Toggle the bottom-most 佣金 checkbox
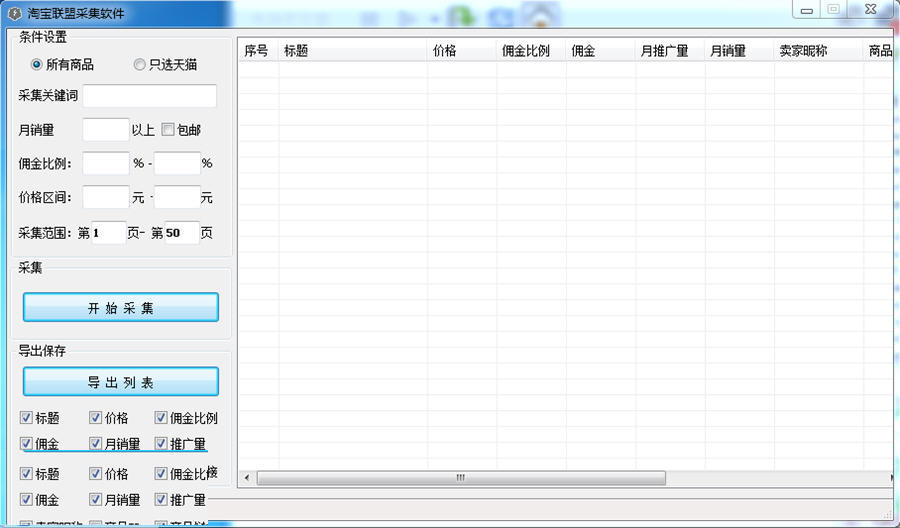The image size is (900, 528). click(26, 499)
